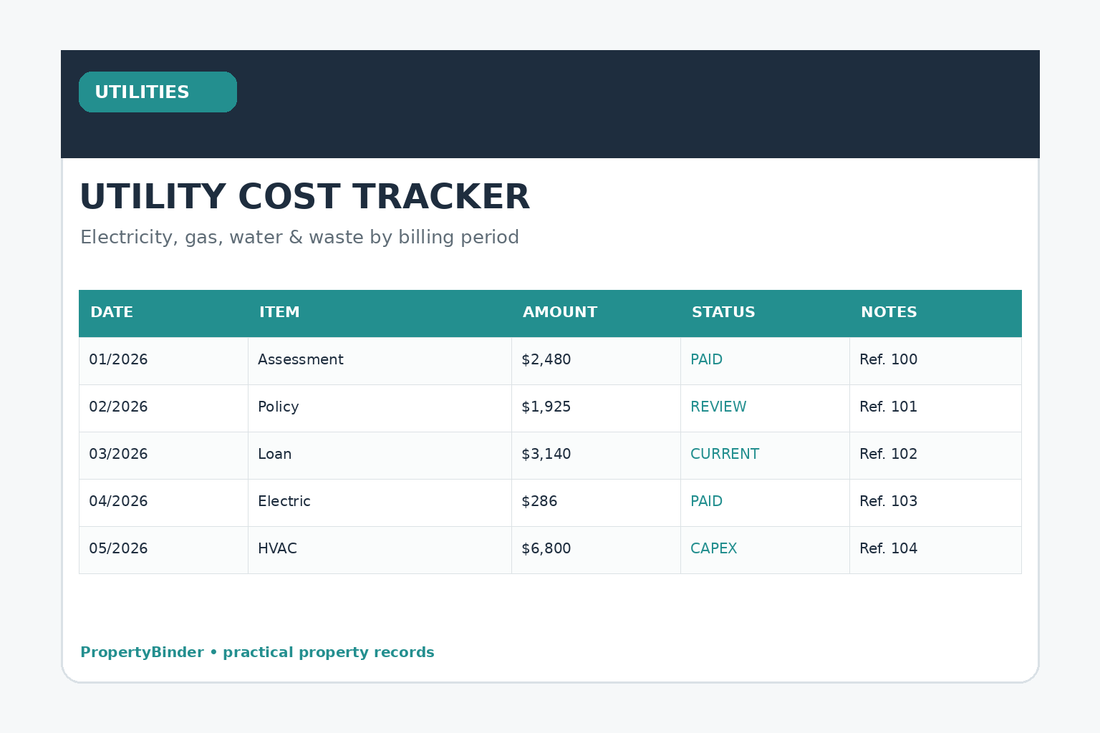
Task: Click the UTILITIES badge
Action: [x=158, y=92]
